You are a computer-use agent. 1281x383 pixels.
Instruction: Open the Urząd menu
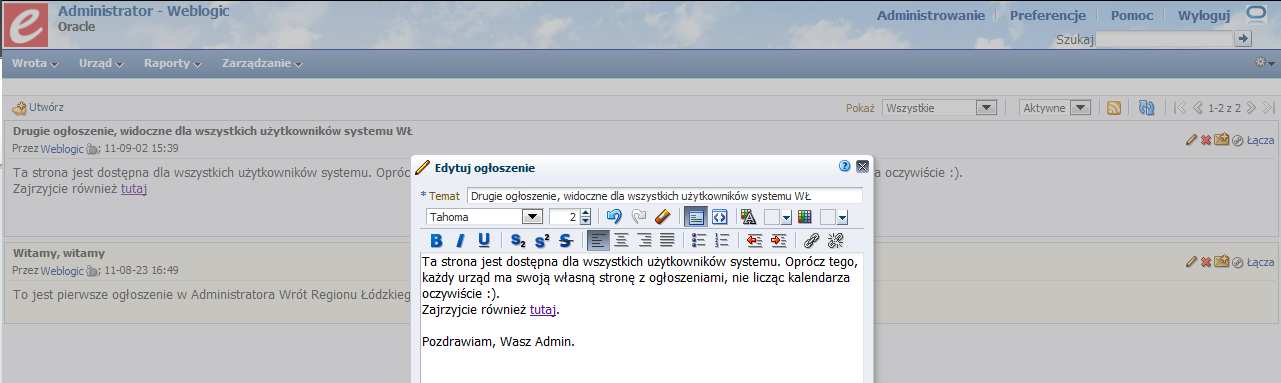tap(101, 63)
